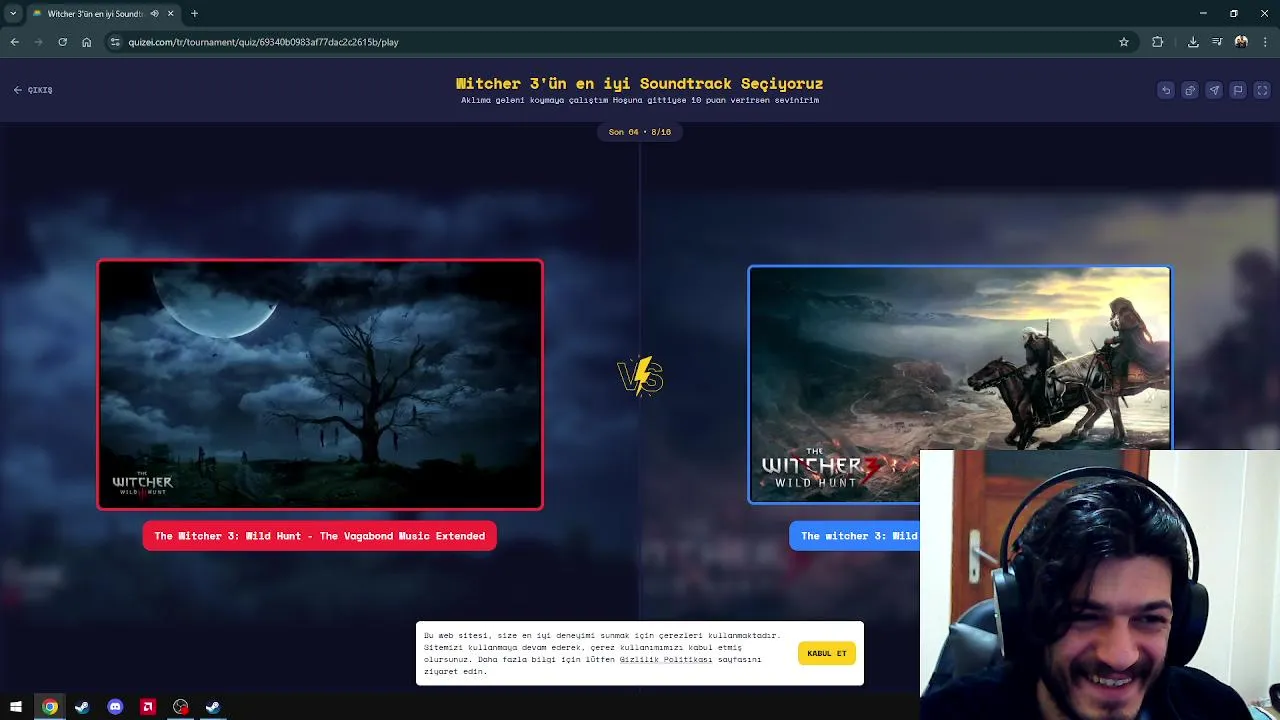Click the paper plane share icon
This screenshot has width=1280, height=720.
click(1214, 90)
